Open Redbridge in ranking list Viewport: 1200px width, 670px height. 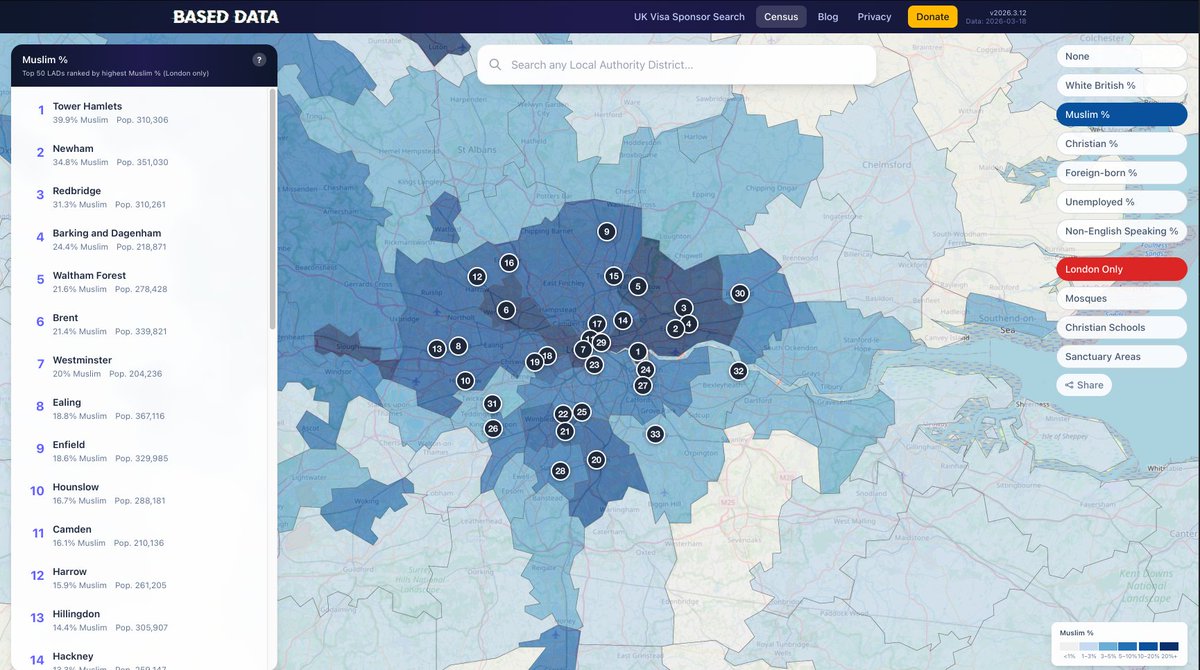click(x=140, y=197)
